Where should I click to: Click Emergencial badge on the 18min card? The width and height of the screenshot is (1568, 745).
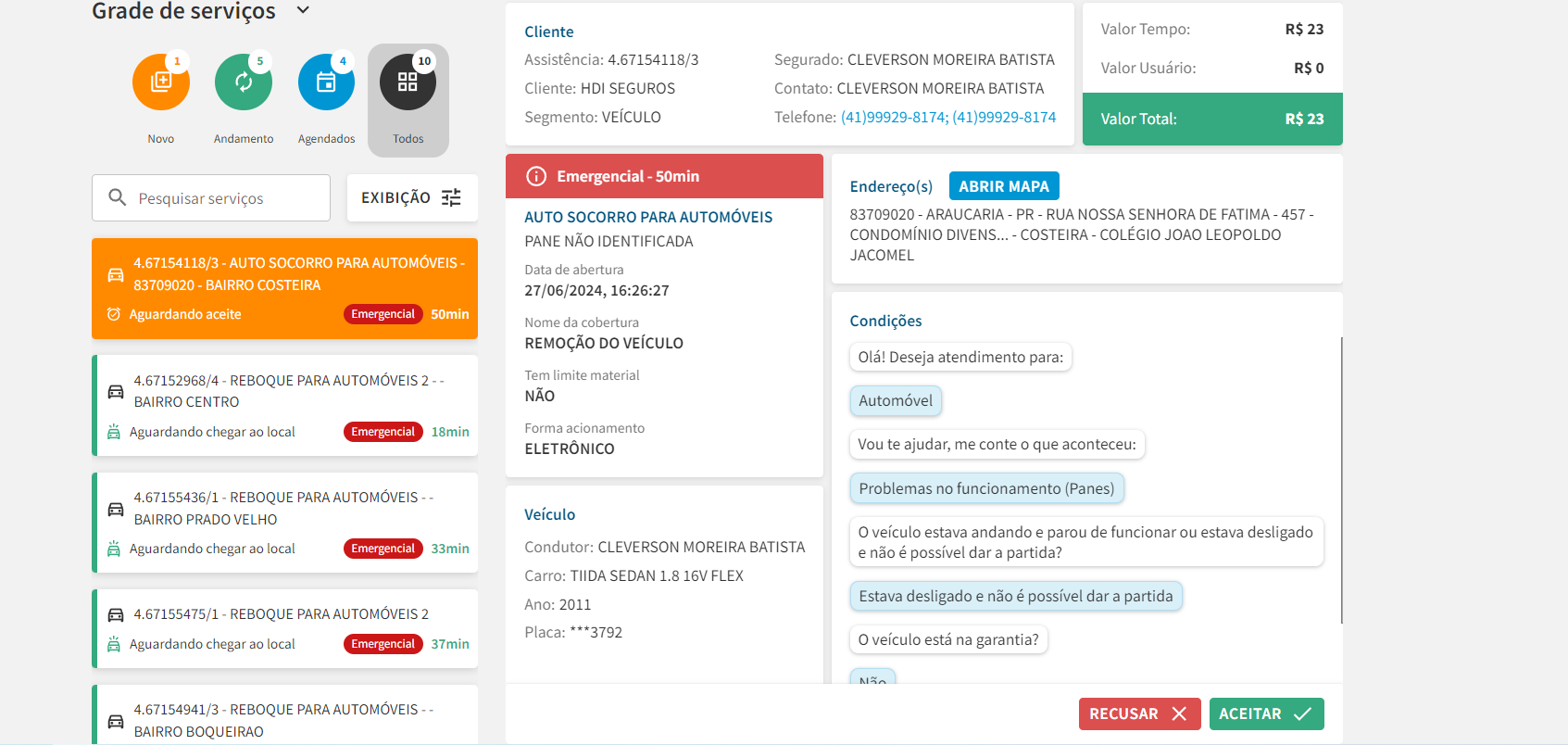click(383, 432)
